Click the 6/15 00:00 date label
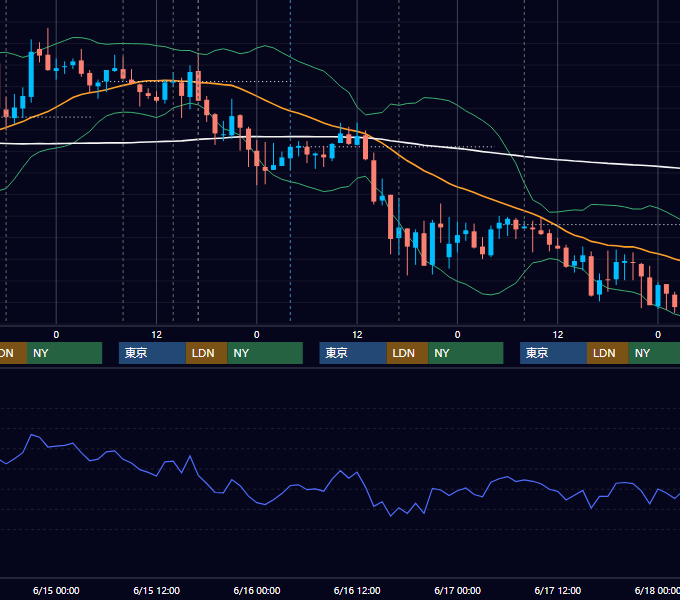Image resolution: width=680 pixels, height=600 pixels. pos(56,590)
